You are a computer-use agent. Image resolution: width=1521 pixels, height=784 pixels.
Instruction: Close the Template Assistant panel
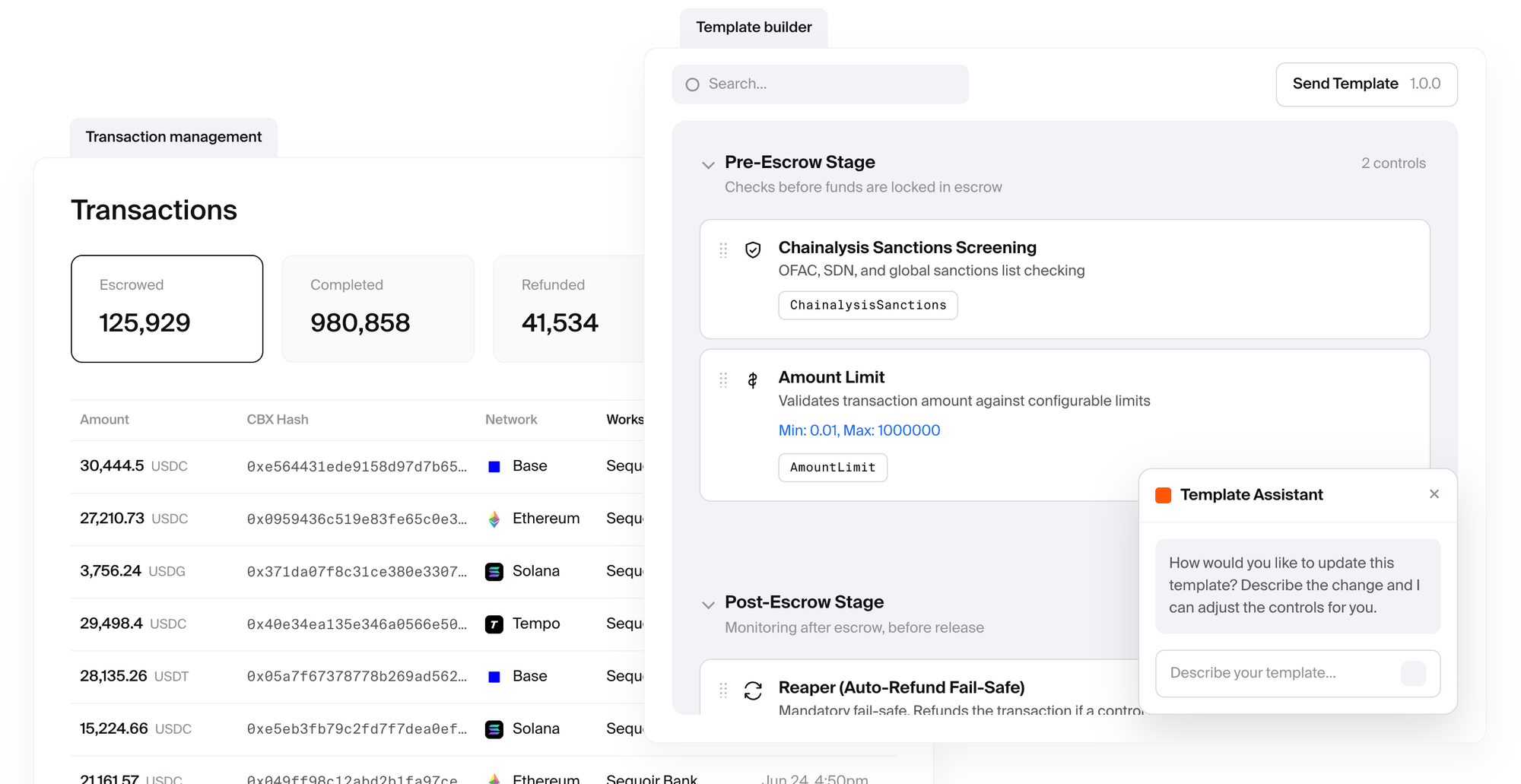click(1434, 494)
